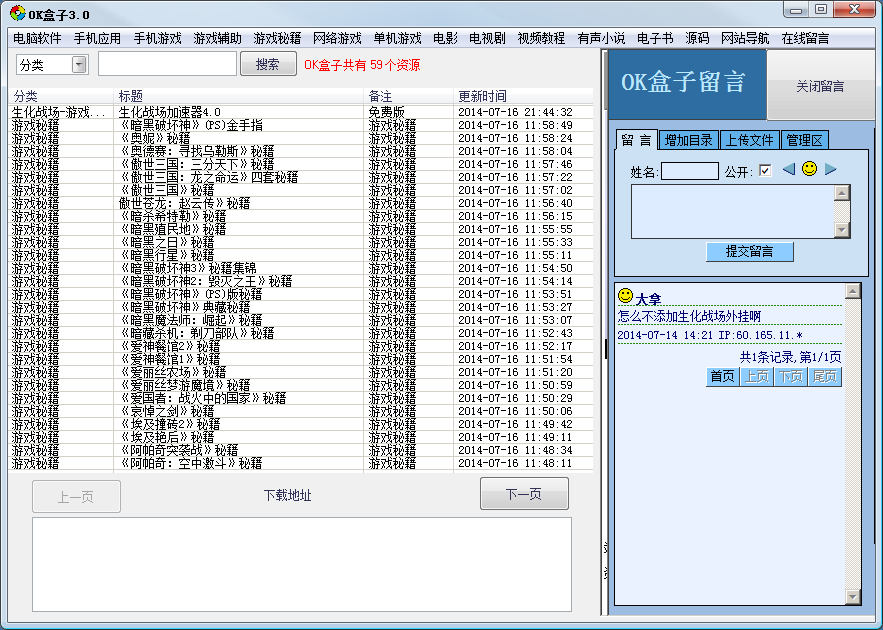Click the right blue arrow beside the smiley
Screen dimensions: 883x630
tap(830, 170)
